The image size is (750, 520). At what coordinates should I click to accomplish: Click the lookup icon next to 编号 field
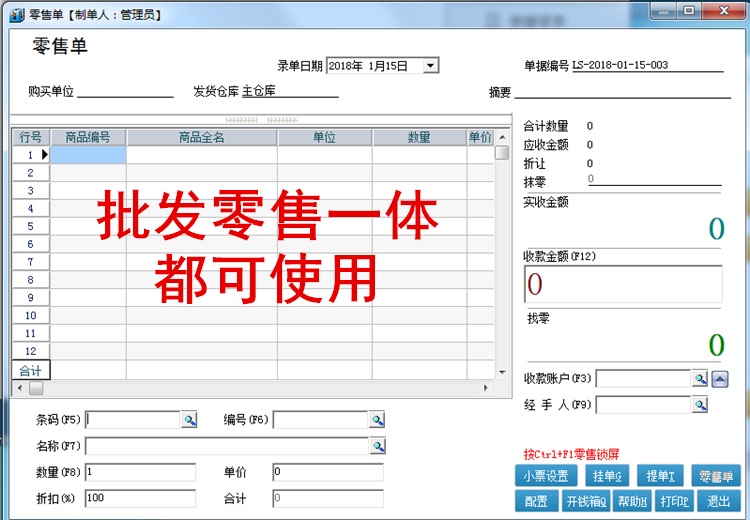click(x=377, y=420)
